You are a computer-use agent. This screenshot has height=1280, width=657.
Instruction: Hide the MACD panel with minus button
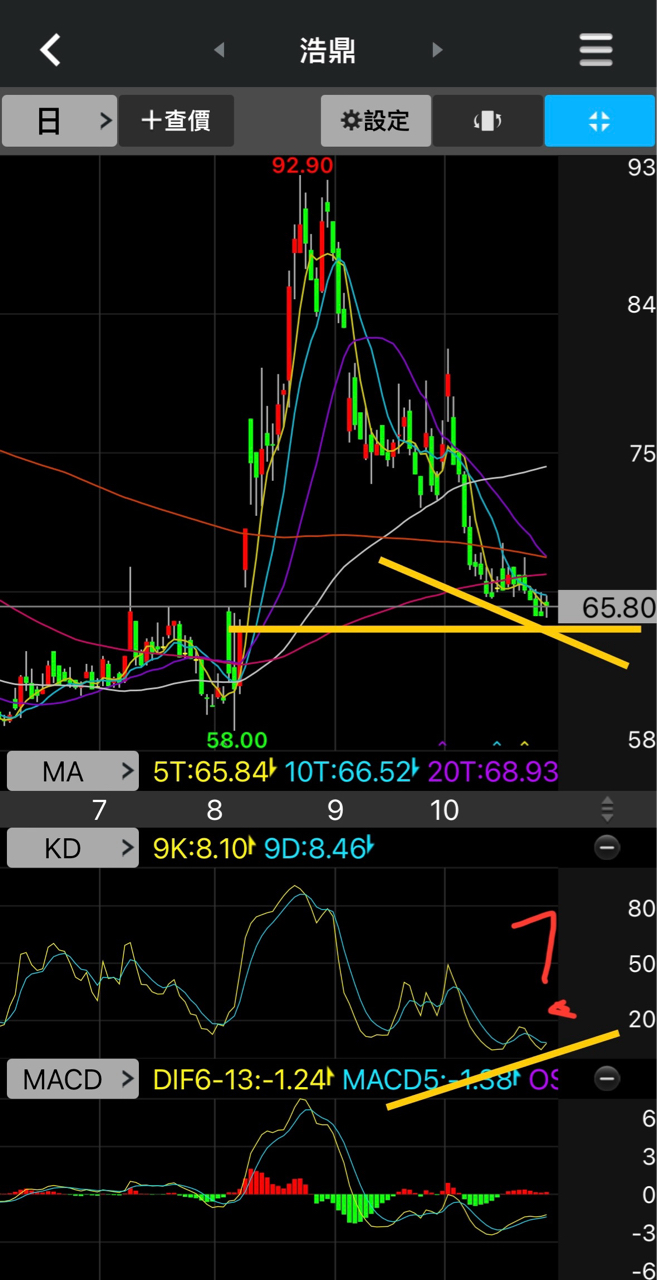[x=606, y=1078]
